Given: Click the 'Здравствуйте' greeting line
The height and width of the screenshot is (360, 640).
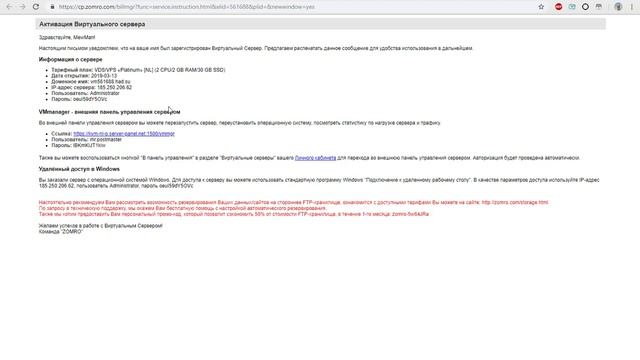Looking at the screenshot, I should coord(67,38).
